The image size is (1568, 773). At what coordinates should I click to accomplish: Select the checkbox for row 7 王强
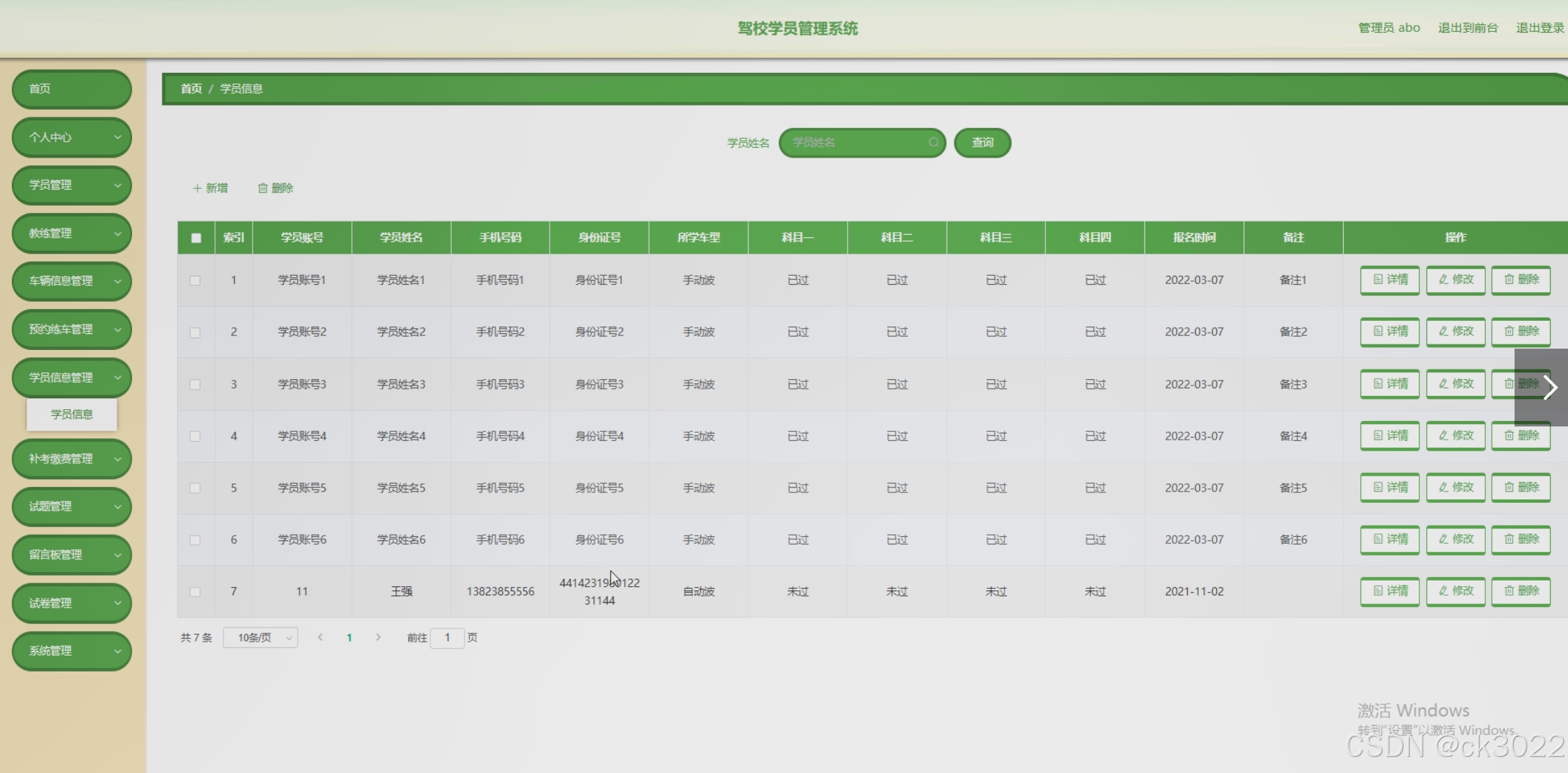[195, 592]
